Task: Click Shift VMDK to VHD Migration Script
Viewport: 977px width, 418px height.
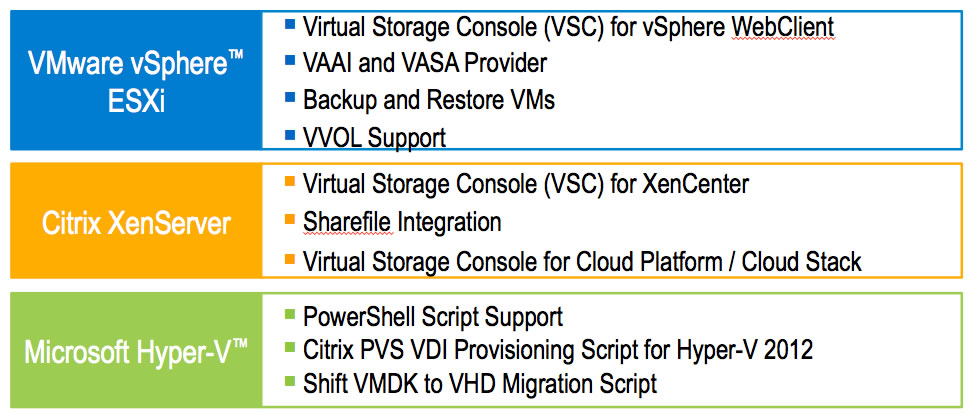Action: (x=480, y=384)
